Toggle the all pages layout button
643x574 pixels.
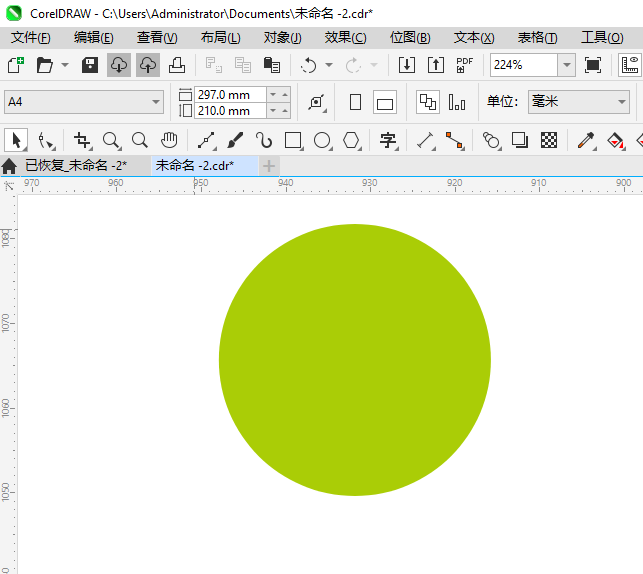click(428, 102)
